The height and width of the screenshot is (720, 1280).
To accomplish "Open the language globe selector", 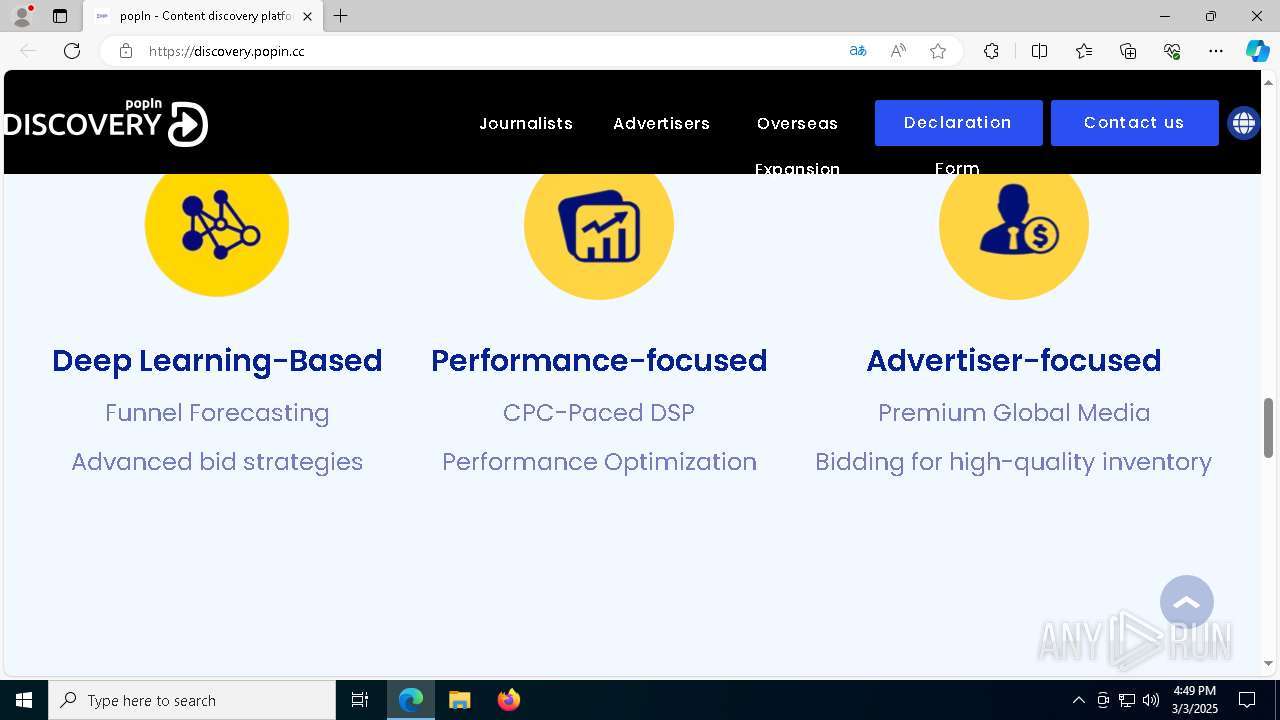I will (1243, 123).
